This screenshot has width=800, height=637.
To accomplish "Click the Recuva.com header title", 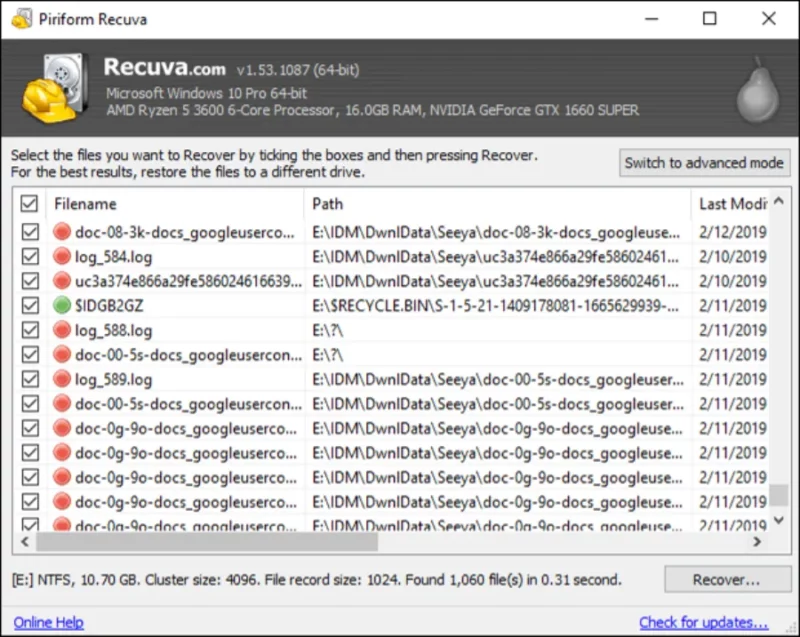I will point(164,68).
